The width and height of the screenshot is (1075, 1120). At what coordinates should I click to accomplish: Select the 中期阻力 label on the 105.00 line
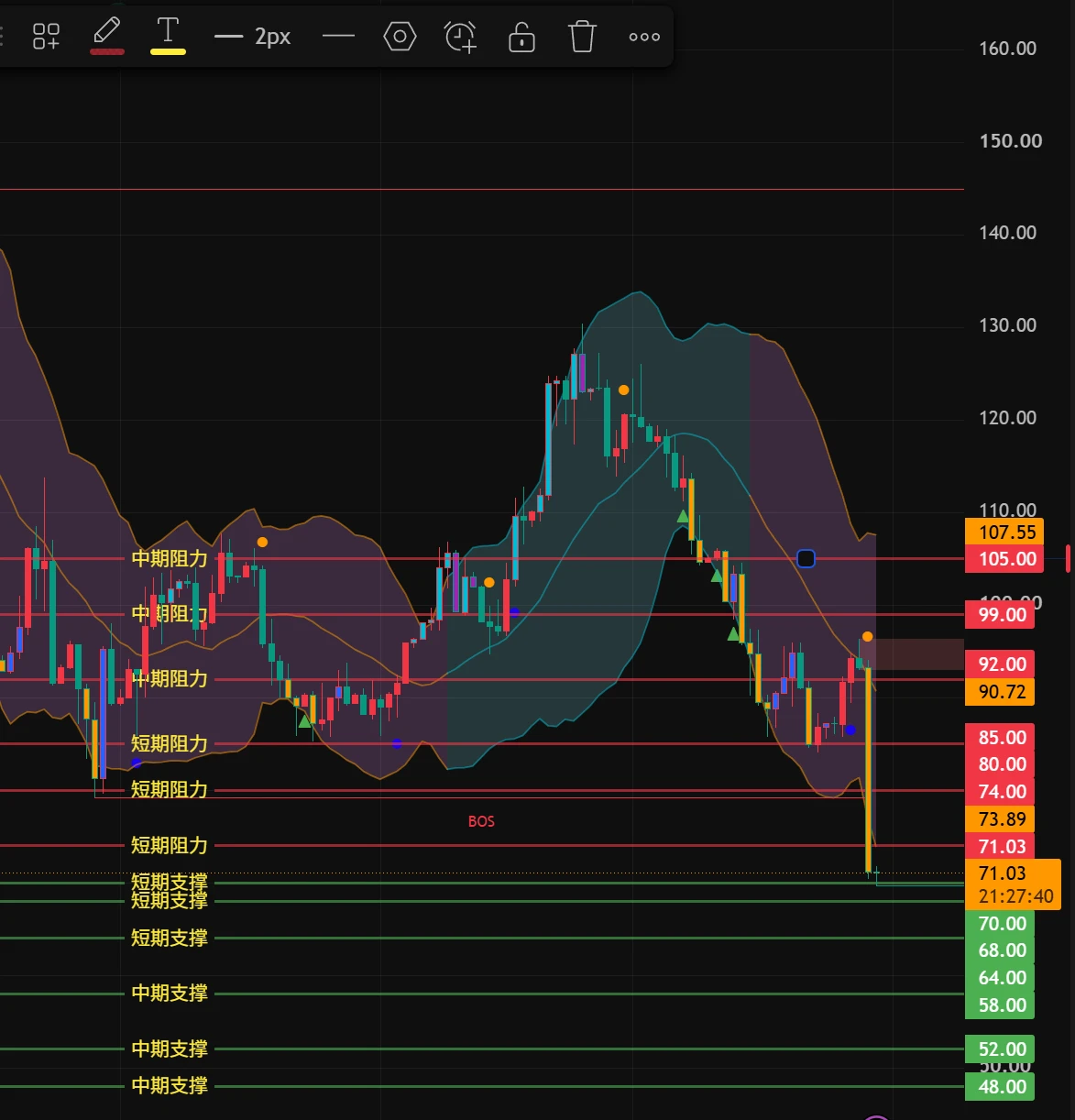(x=170, y=558)
